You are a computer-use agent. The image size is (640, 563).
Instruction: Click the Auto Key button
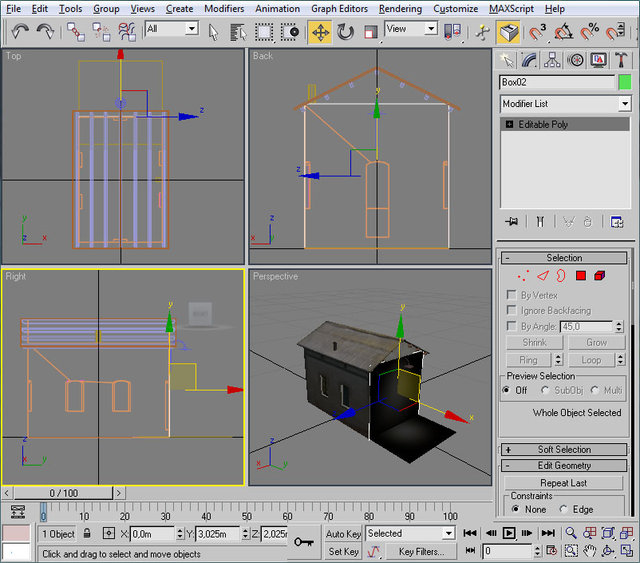click(343, 534)
